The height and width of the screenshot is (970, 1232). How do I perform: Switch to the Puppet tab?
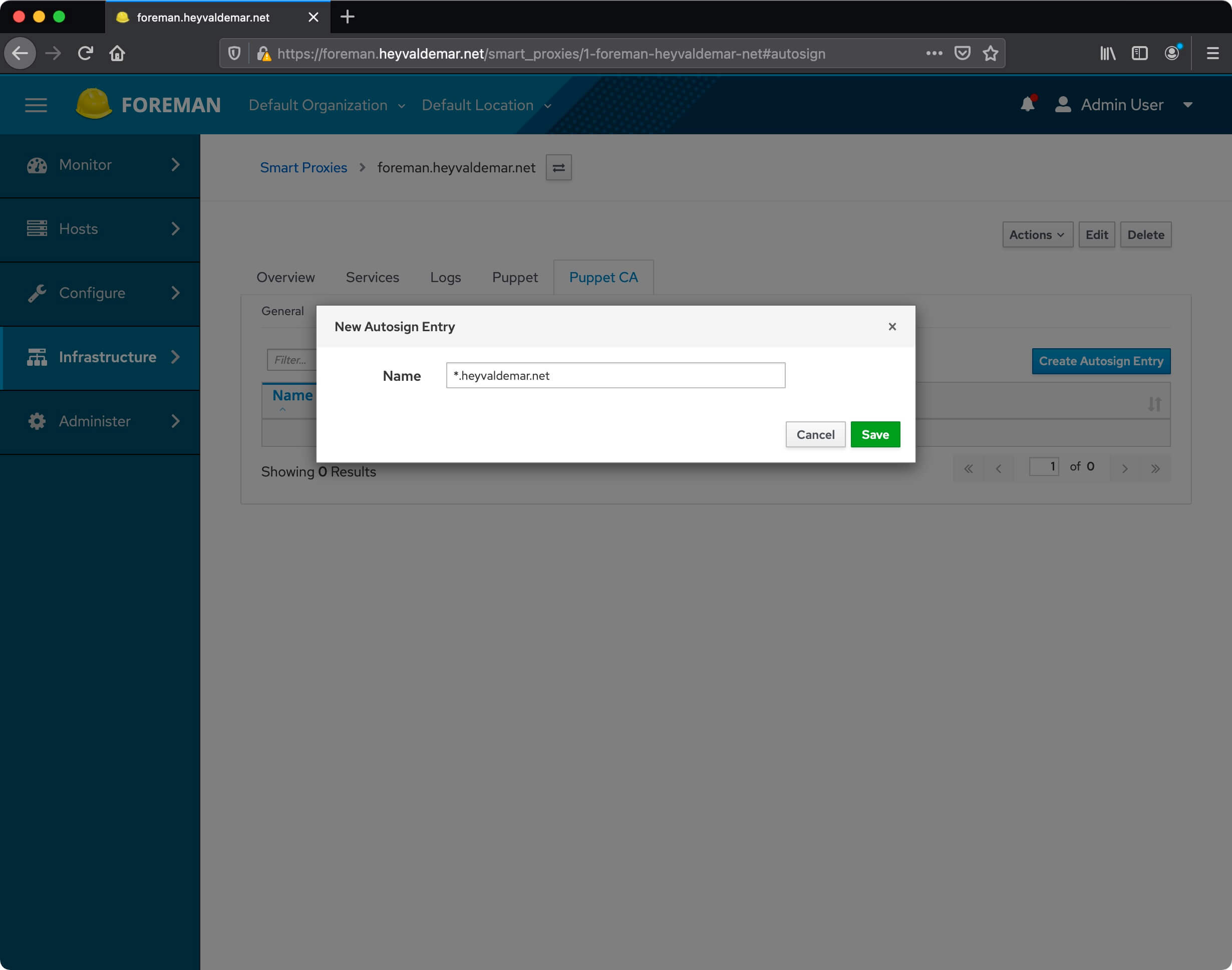click(514, 277)
